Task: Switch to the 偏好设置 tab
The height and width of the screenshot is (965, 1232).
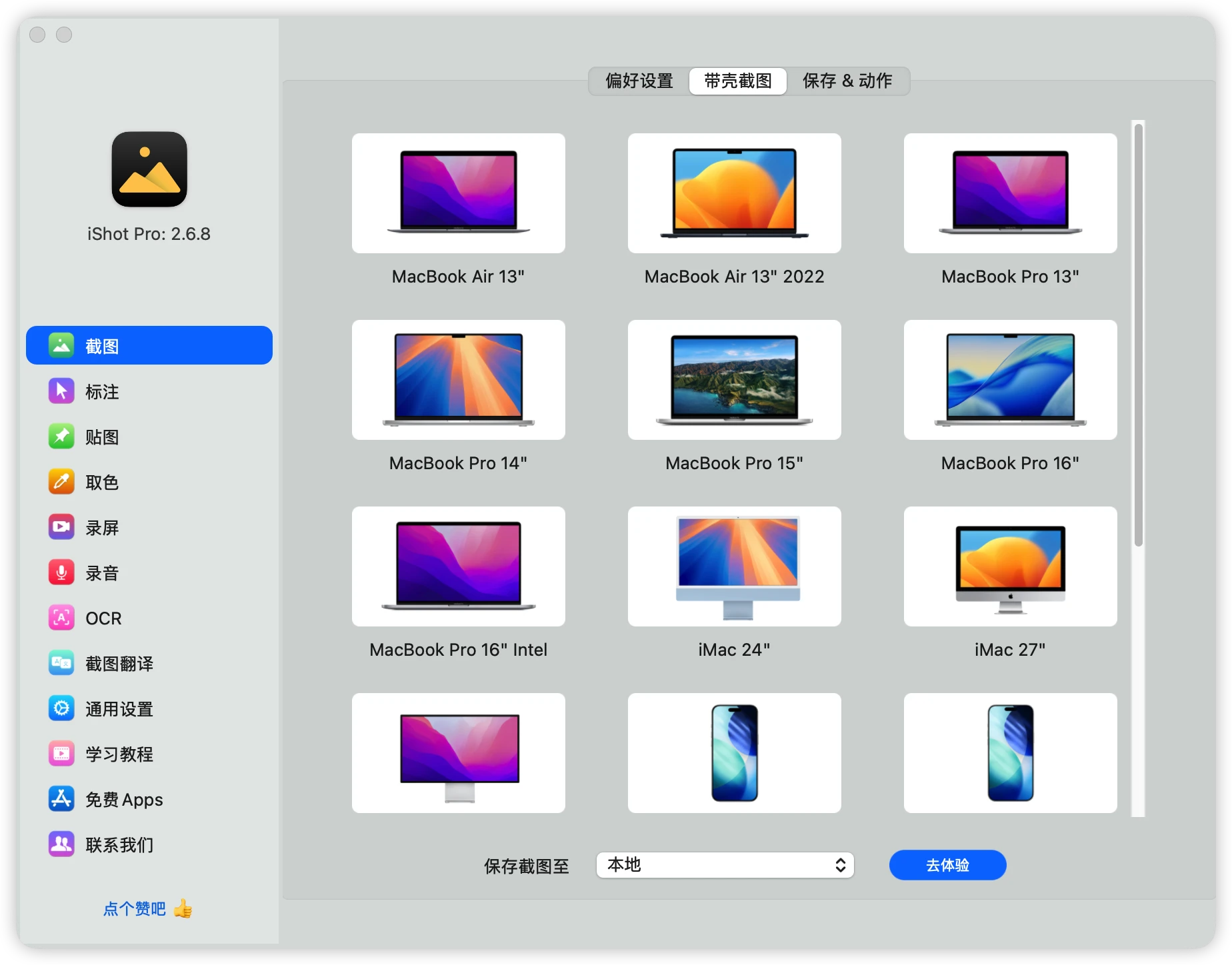Action: (639, 81)
